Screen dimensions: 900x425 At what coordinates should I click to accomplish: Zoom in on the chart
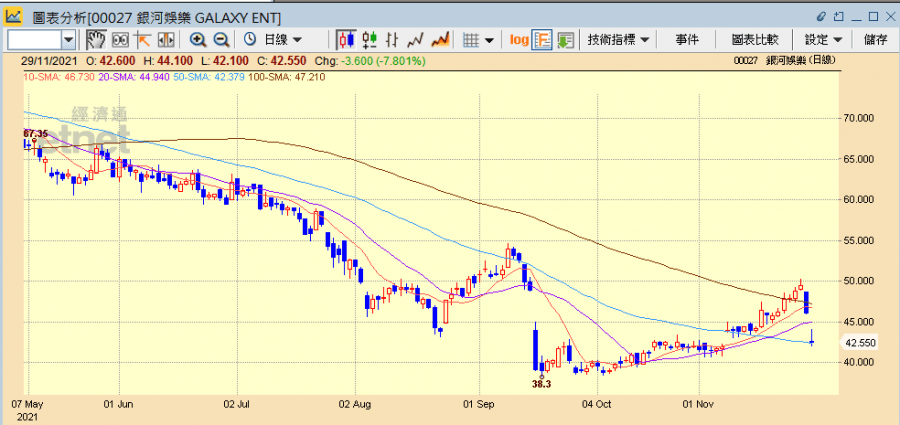click(198, 40)
